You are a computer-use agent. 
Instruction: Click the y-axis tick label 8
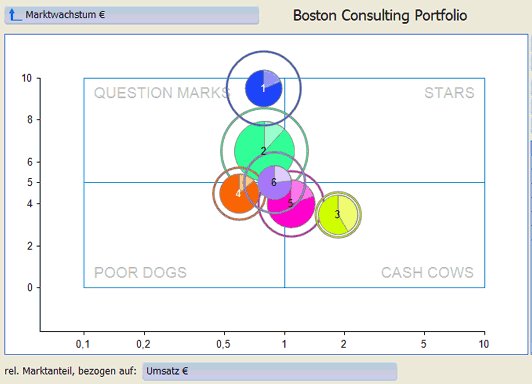(30, 120)
